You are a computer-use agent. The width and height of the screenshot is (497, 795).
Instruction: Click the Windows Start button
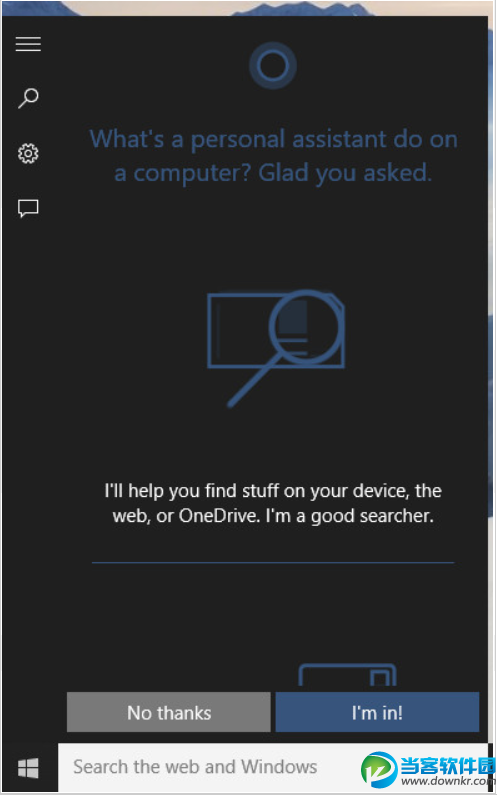coord(28,768)
